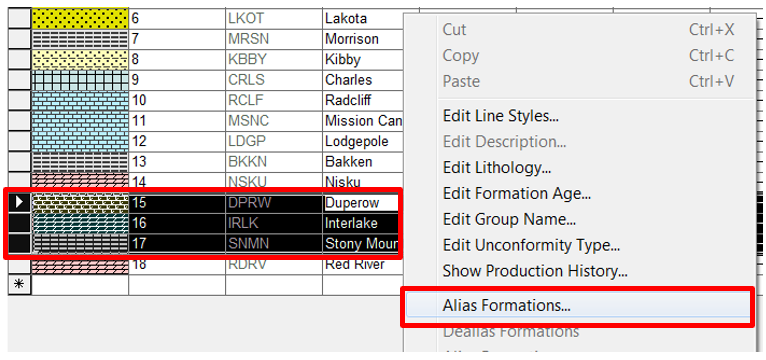Click the Nisku lithology pattern swatch
Screen dimensions: 766x360
pyautogui.click(x=80, y=181)
